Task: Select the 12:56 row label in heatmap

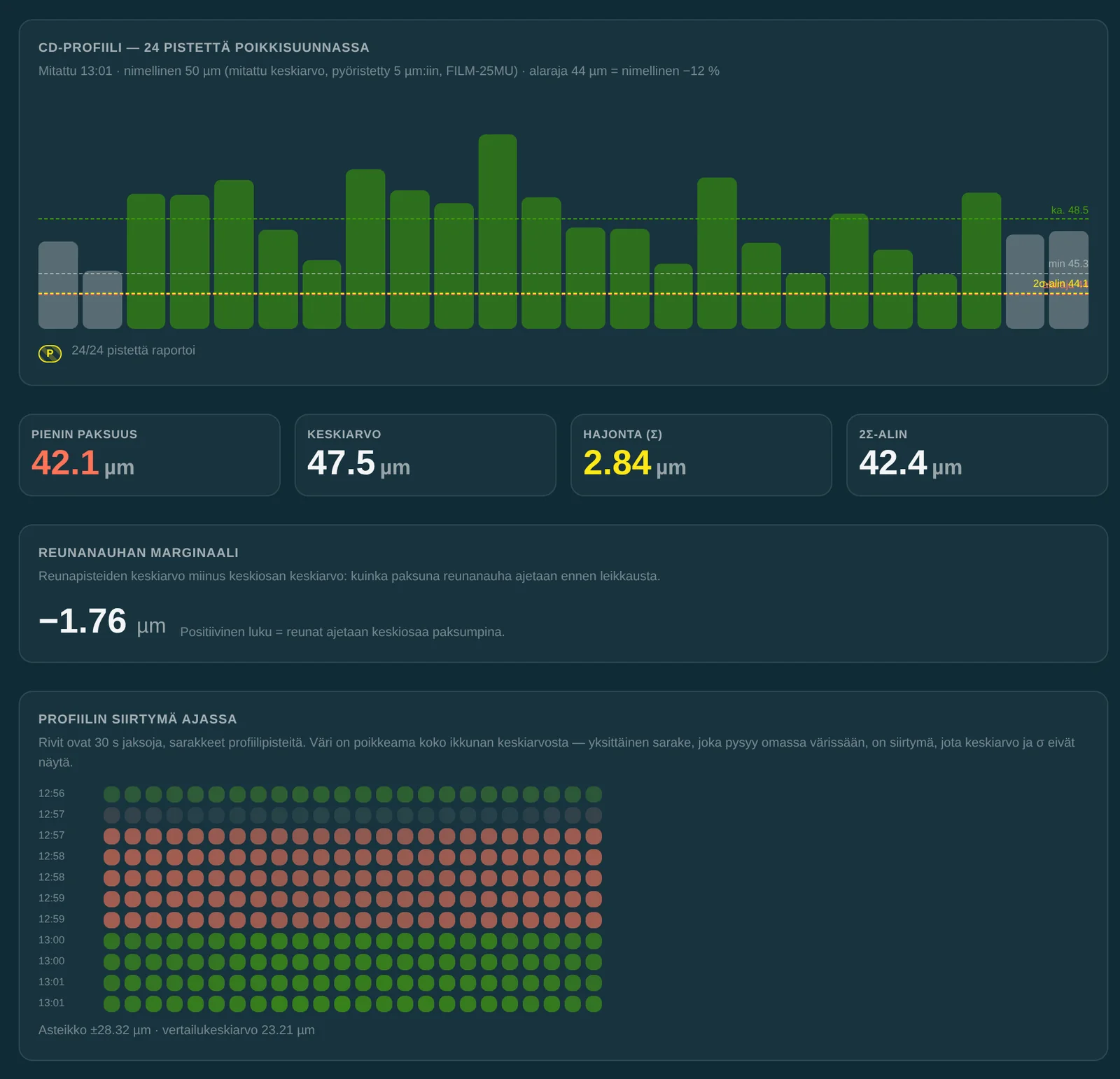Action: [x=51, y=794]
